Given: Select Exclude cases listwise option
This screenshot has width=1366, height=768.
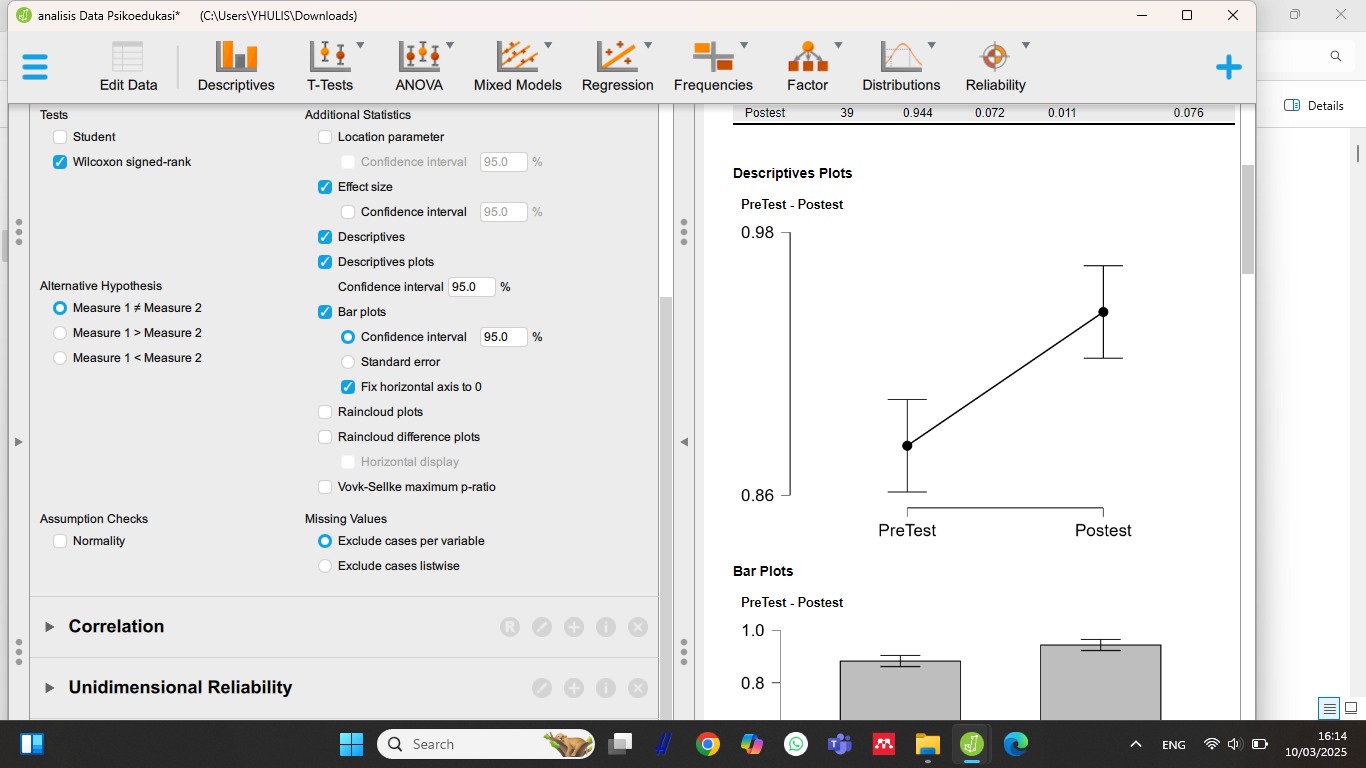Looking at the screenshot, I should click(325, 566).
